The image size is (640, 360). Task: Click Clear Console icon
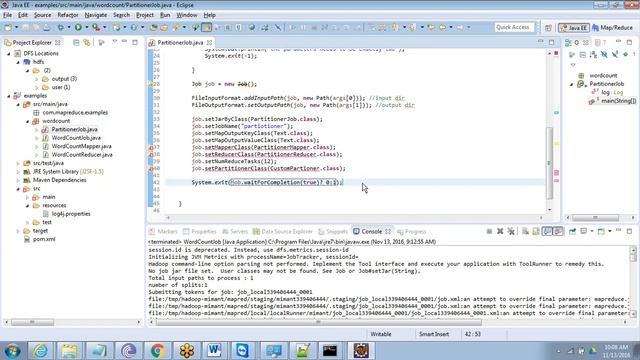[525, 231]
